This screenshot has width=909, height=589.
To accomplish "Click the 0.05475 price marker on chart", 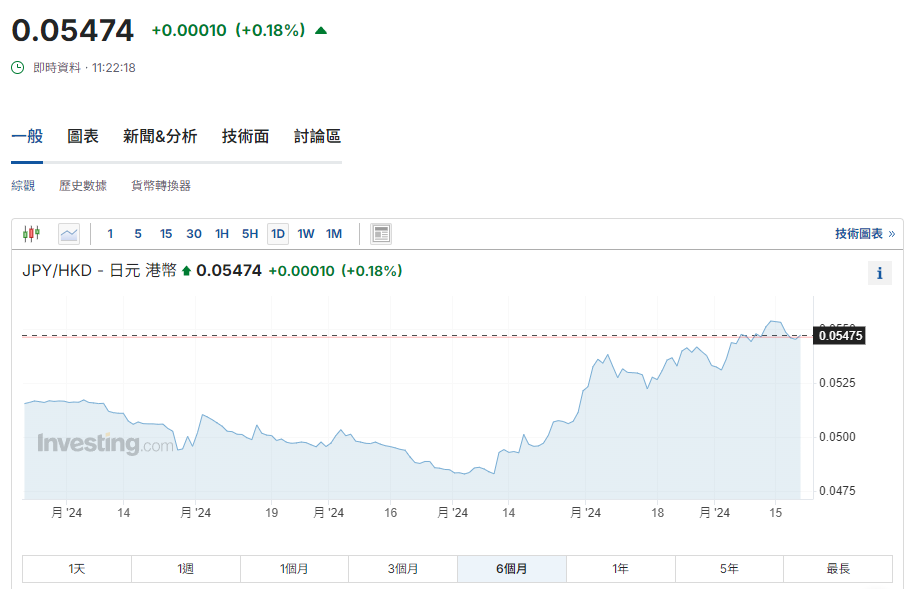I will point(840,336).
